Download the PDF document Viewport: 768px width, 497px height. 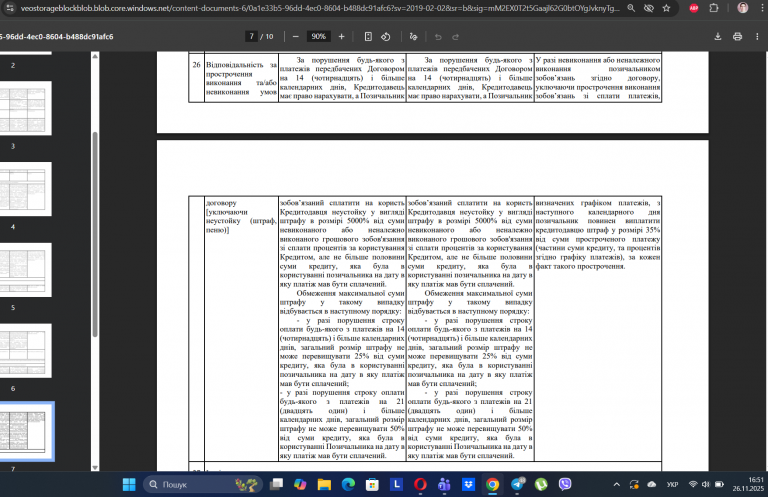718,37
